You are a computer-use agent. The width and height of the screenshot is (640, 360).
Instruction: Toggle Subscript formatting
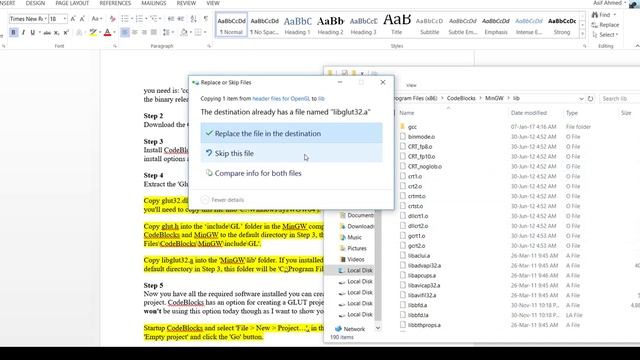pyautogui.click(x=57, y=32)
